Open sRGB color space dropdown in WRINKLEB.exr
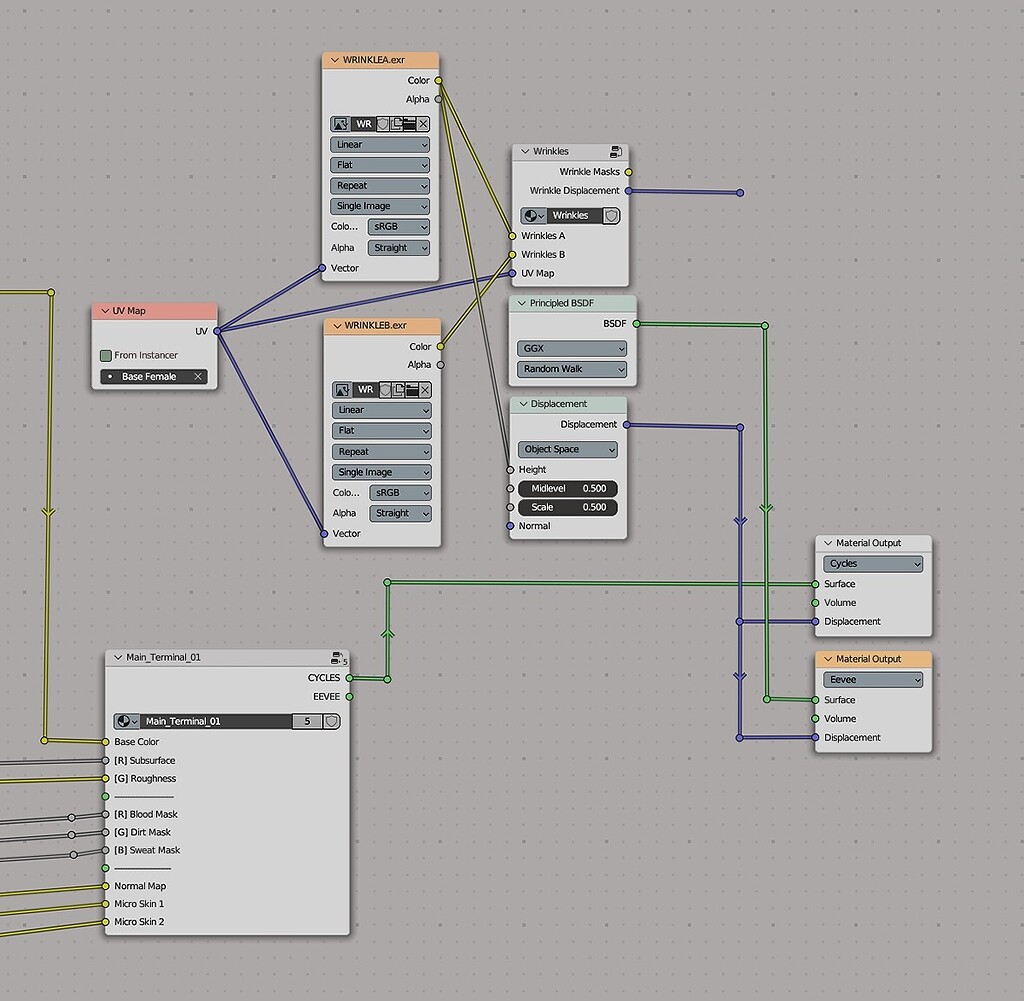The image size is (1024, 1001). (x=400, y=492)
